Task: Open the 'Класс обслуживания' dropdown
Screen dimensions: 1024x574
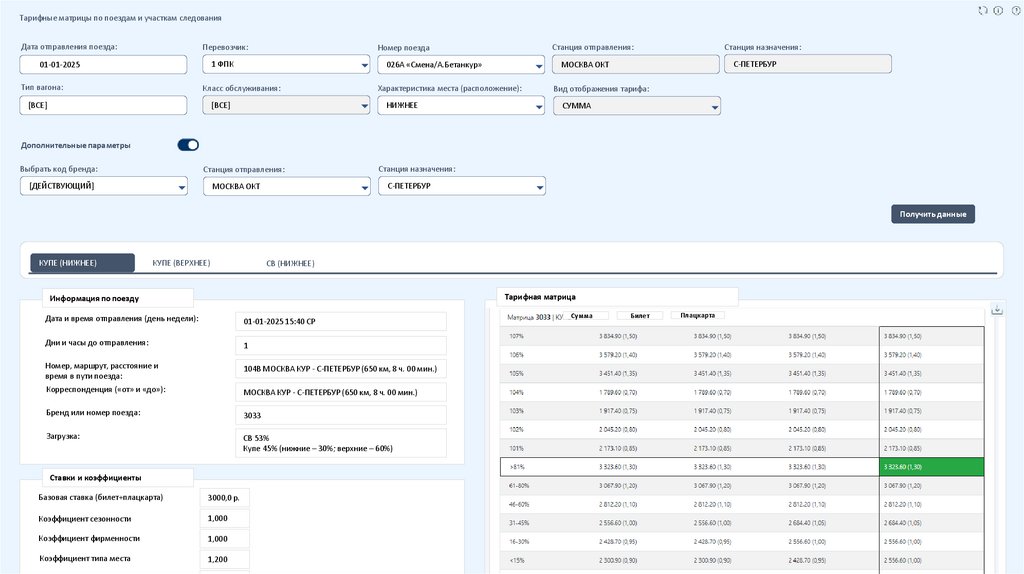Action: click(x=285, y=105)
